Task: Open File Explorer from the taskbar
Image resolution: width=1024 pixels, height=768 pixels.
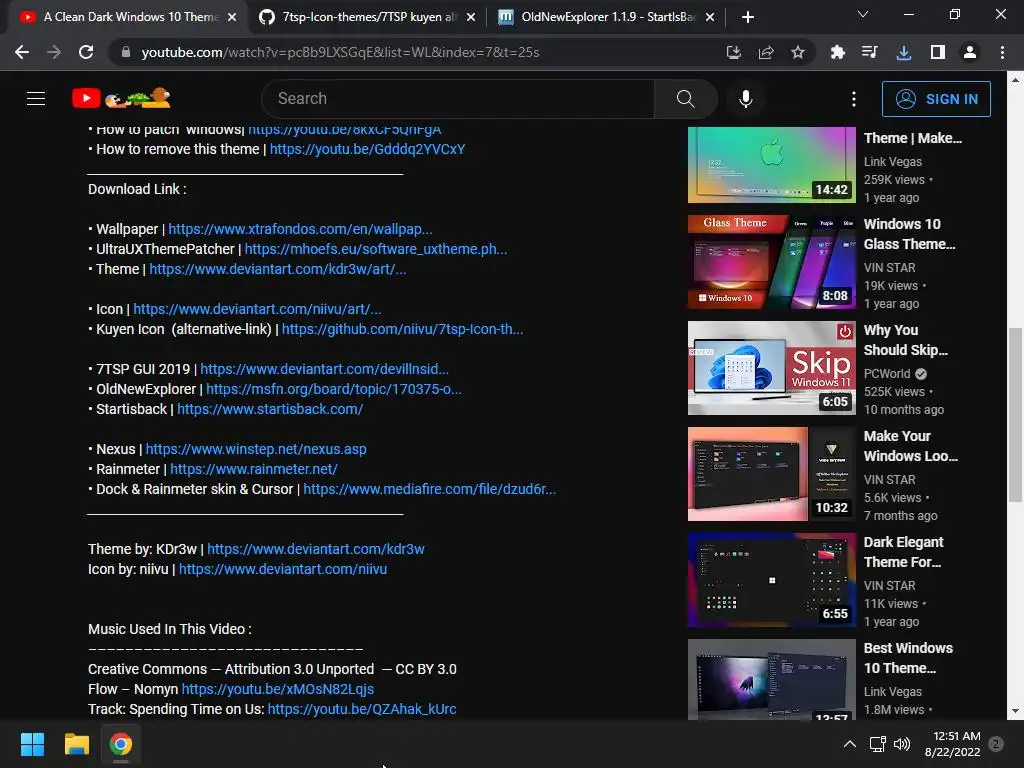Action: tap(76, 744)
